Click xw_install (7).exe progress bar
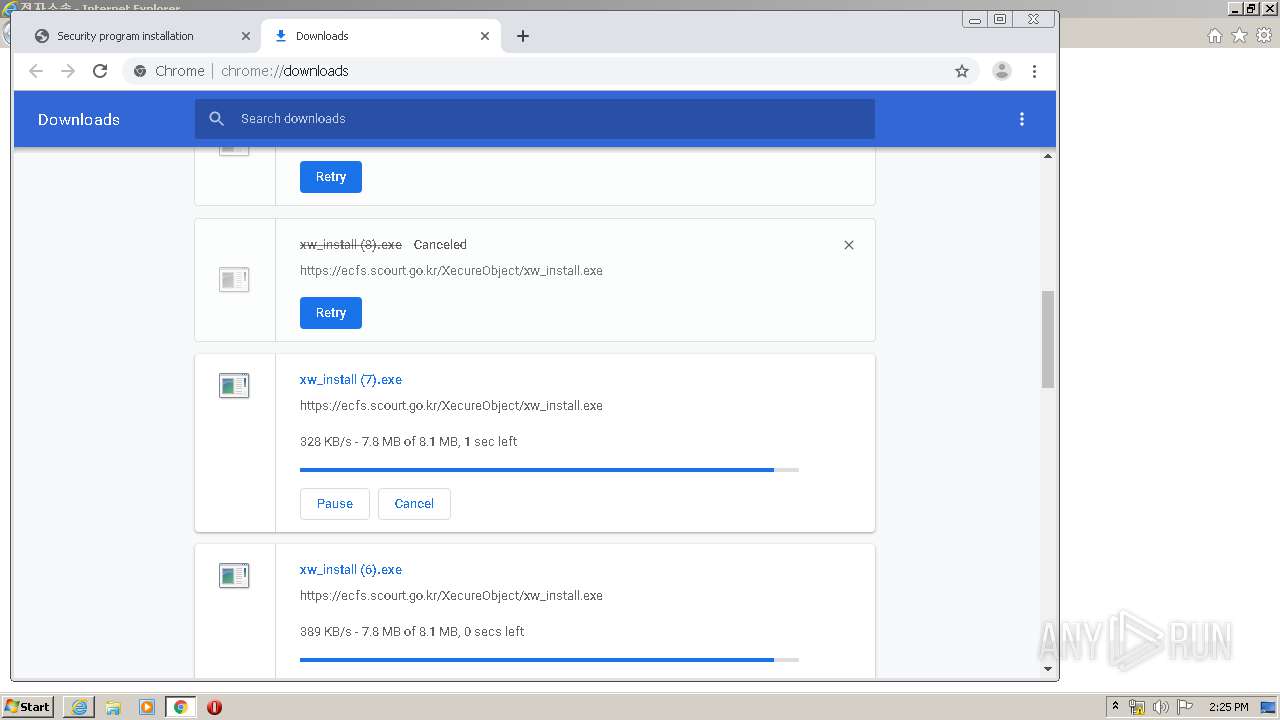Image resolution: width=1280 pixels, height=720 pixels. coord(549,470)
